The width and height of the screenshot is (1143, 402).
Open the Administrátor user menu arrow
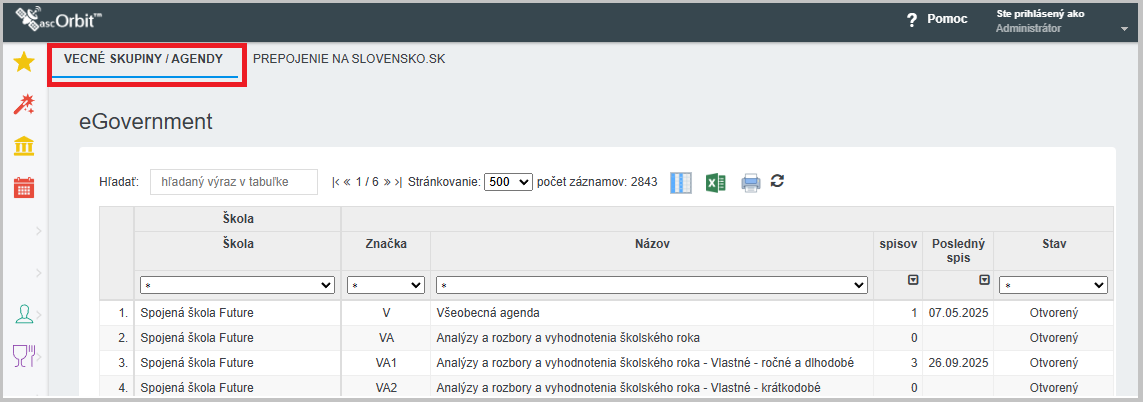[1123, 29]
